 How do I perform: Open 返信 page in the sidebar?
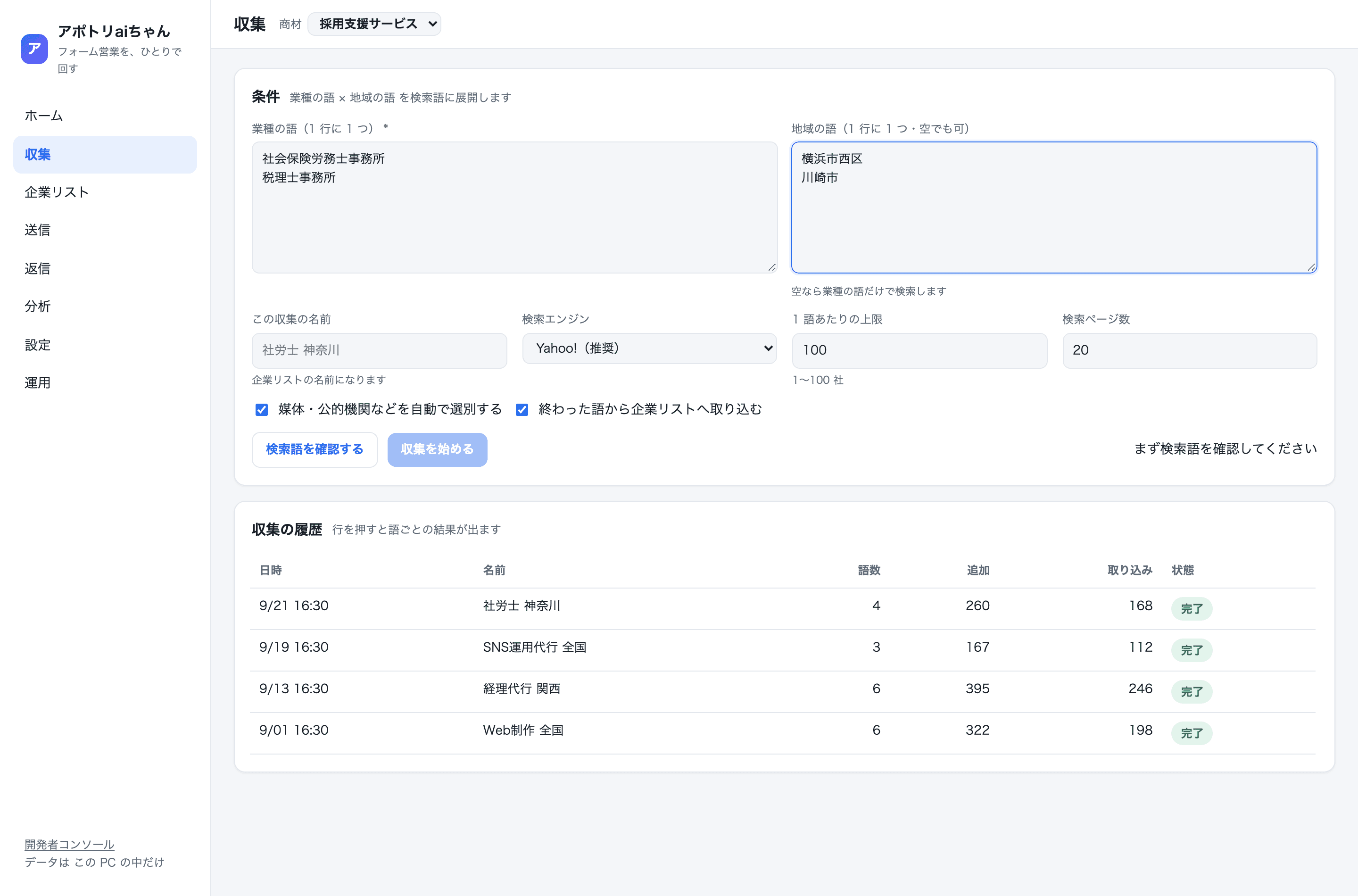[105, 269]
